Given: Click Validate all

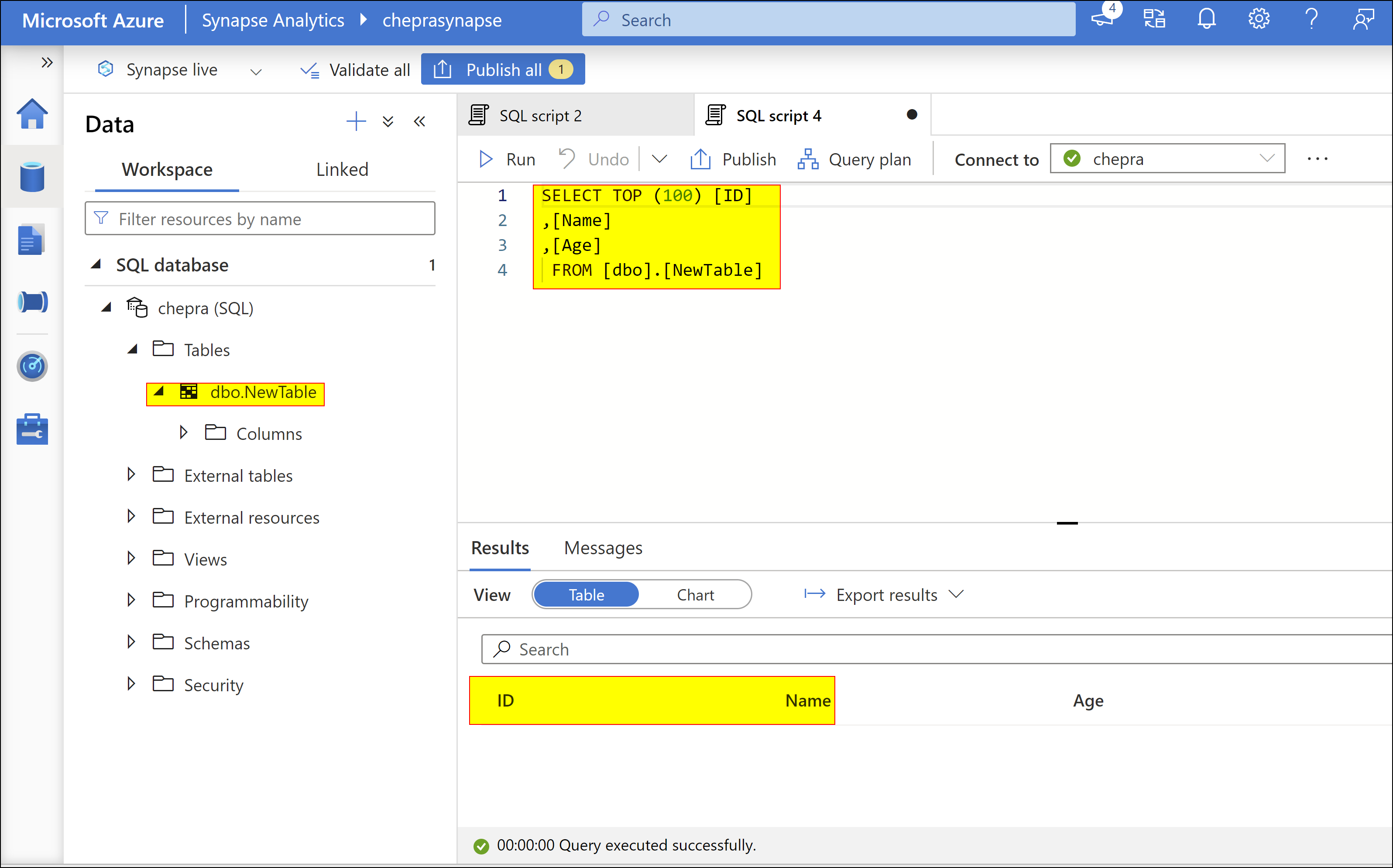Looking at the screenshot, I should tap(355, 70).
